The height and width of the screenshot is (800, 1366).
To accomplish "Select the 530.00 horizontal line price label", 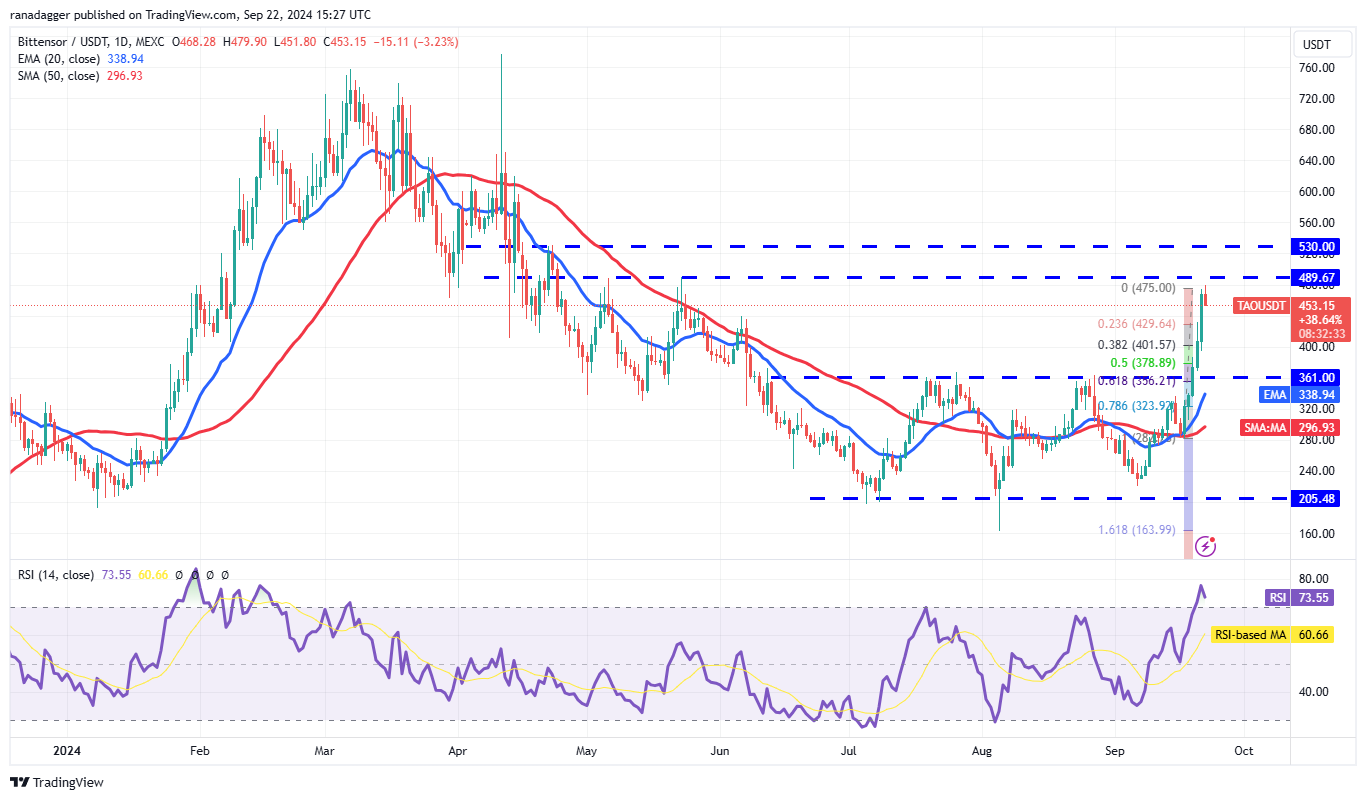I will click(1316, 246).
